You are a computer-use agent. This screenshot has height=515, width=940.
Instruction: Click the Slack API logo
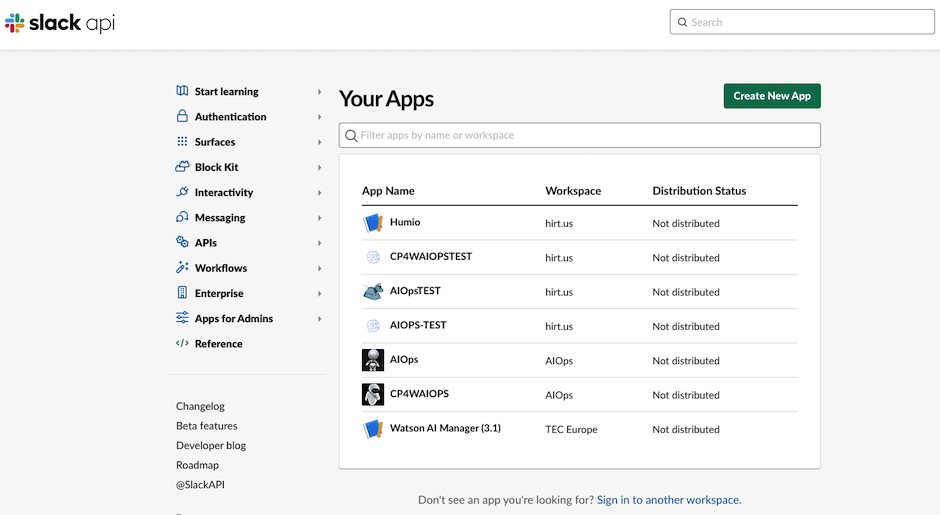[59, 23]
